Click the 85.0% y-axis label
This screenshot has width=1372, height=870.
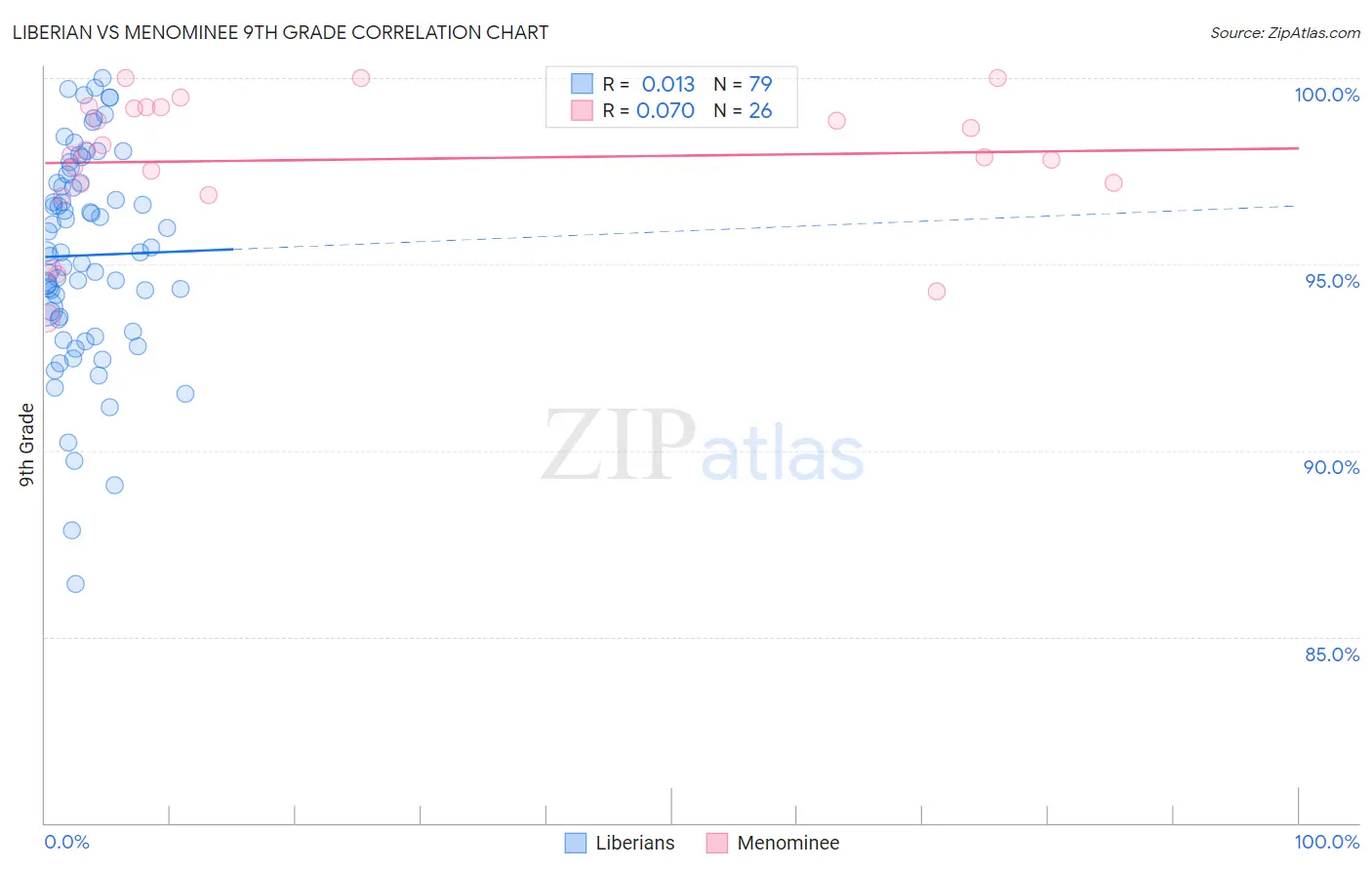[1332, 654]
